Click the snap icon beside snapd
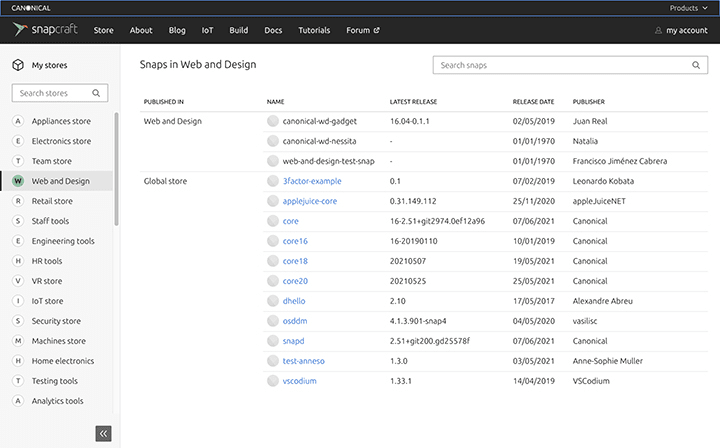 273,341
